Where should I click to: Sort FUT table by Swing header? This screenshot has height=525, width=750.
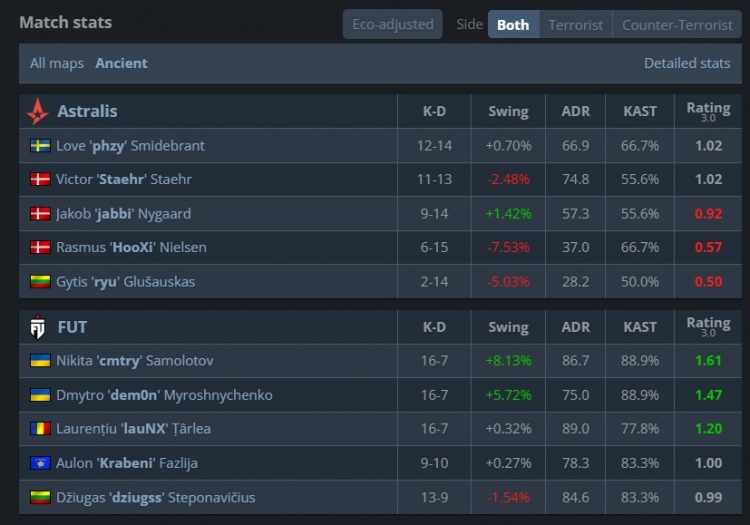(508, 327)
